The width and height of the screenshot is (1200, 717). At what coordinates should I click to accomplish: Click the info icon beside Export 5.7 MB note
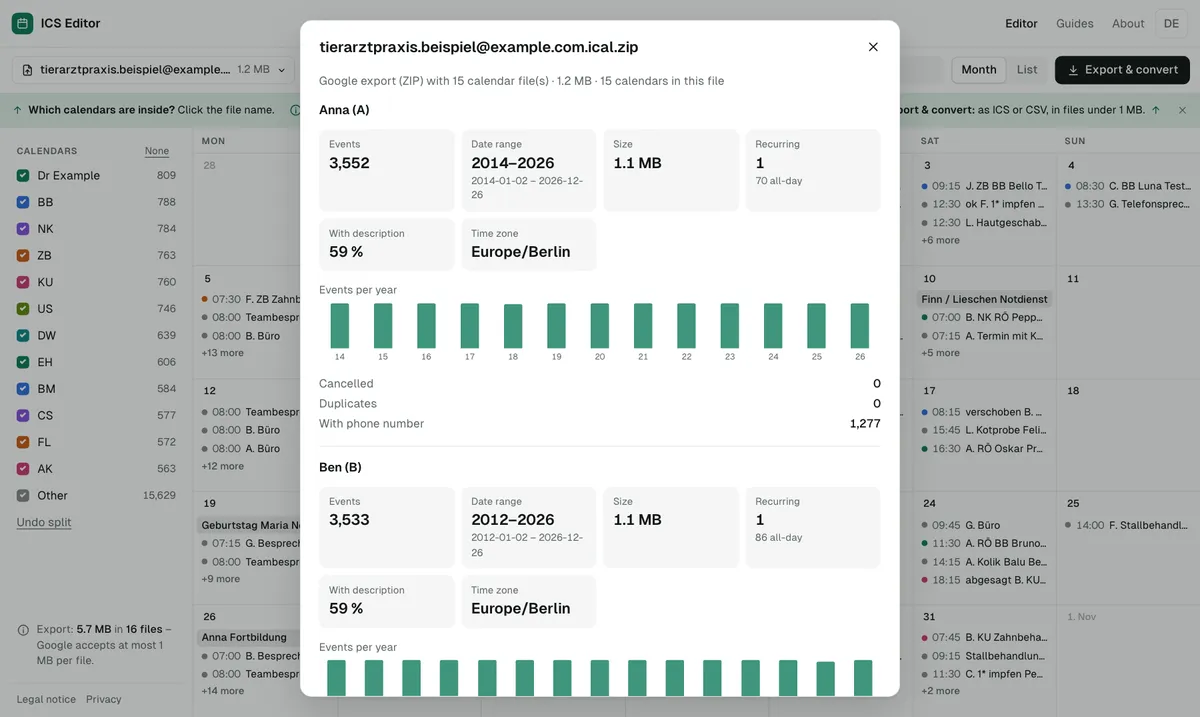(23, 630)
